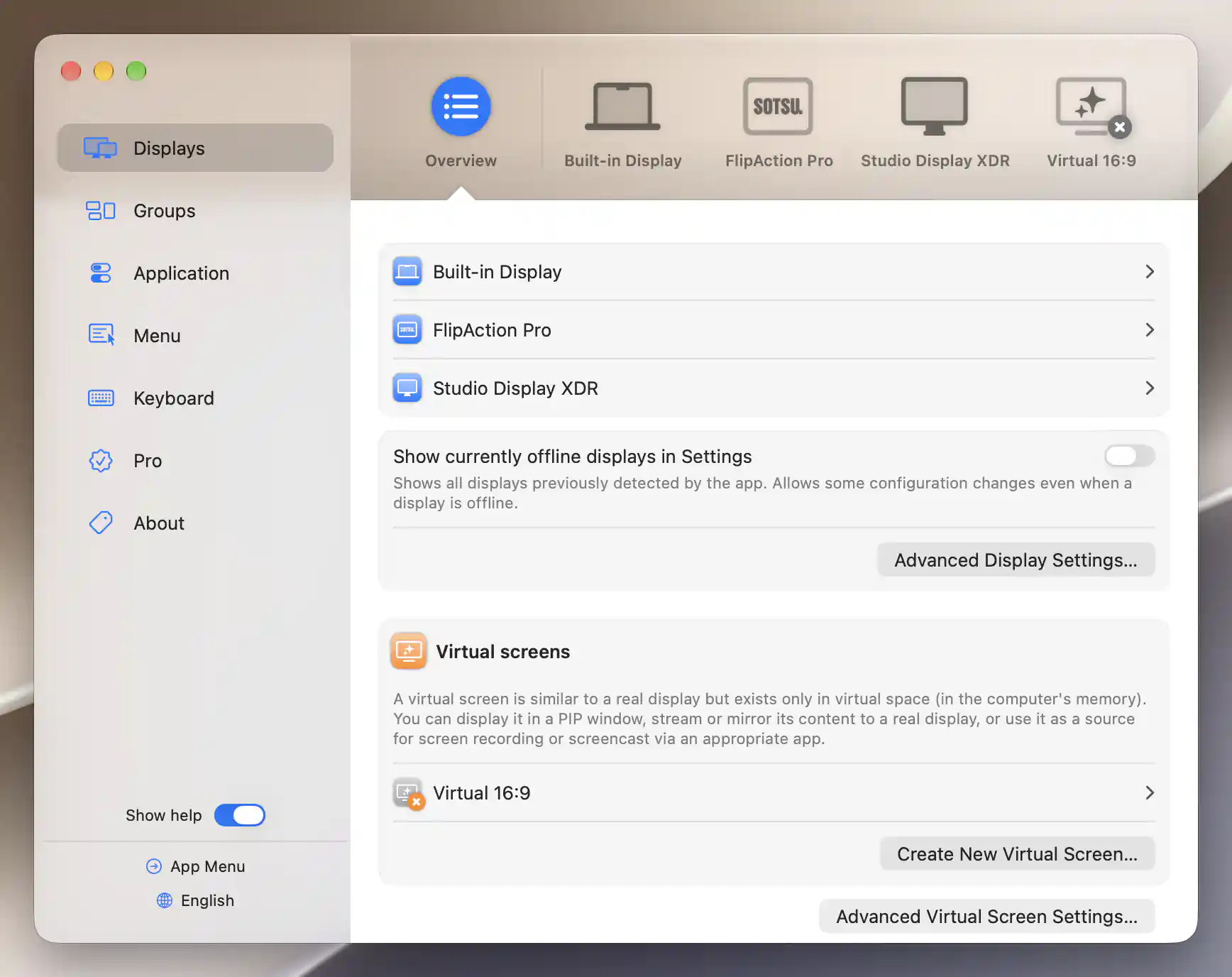Open the FlipAction Pro SOTSU display icon
Viewport: 1232px width, 977px height.
point(778,107)
